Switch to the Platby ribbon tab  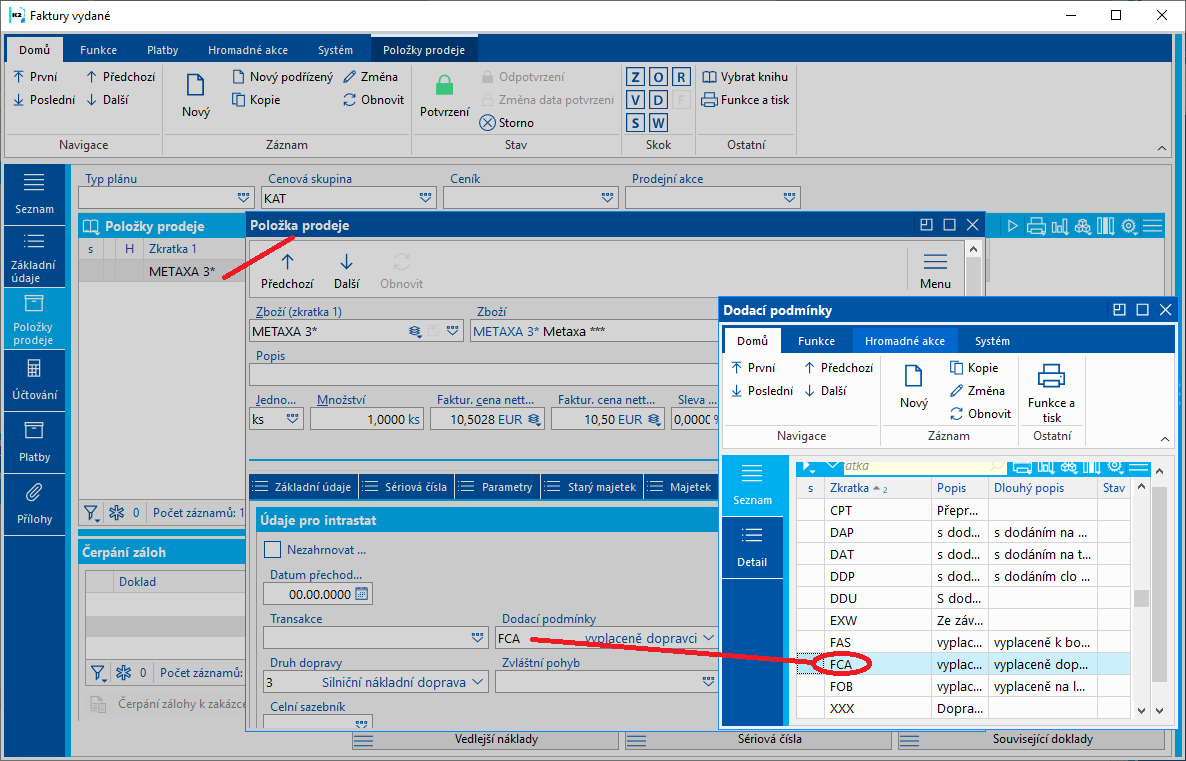click(x=162, y=50)
